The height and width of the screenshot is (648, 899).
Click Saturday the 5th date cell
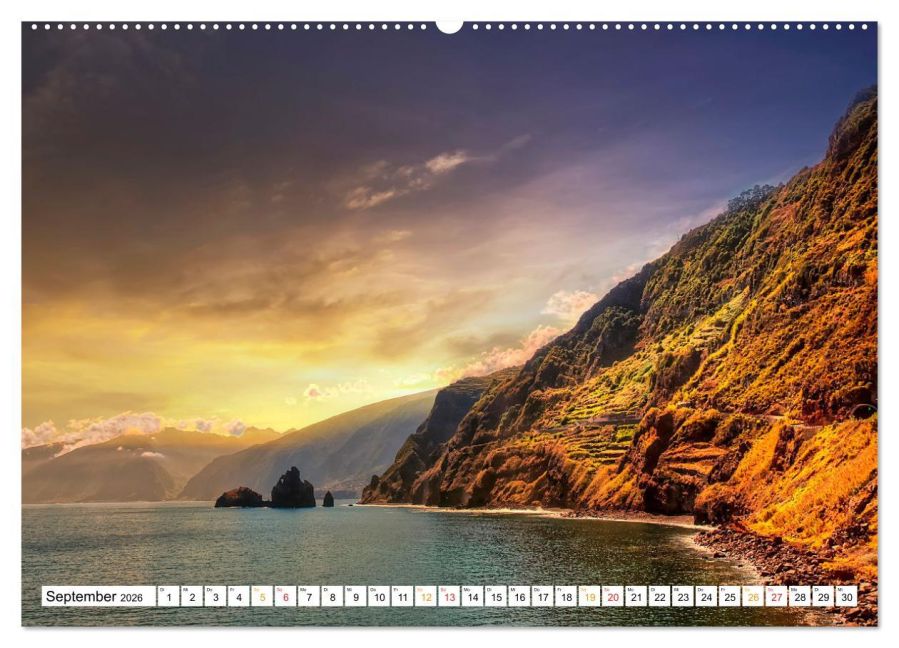[262, 596]
